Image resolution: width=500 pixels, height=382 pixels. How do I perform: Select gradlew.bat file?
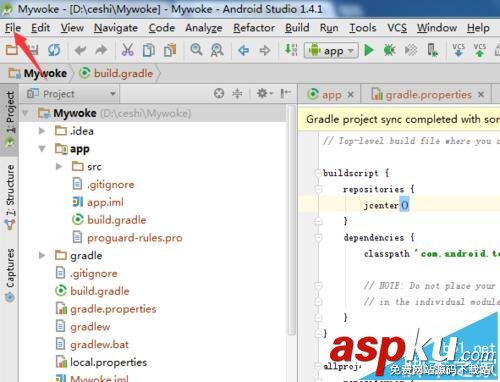point(92,344)
